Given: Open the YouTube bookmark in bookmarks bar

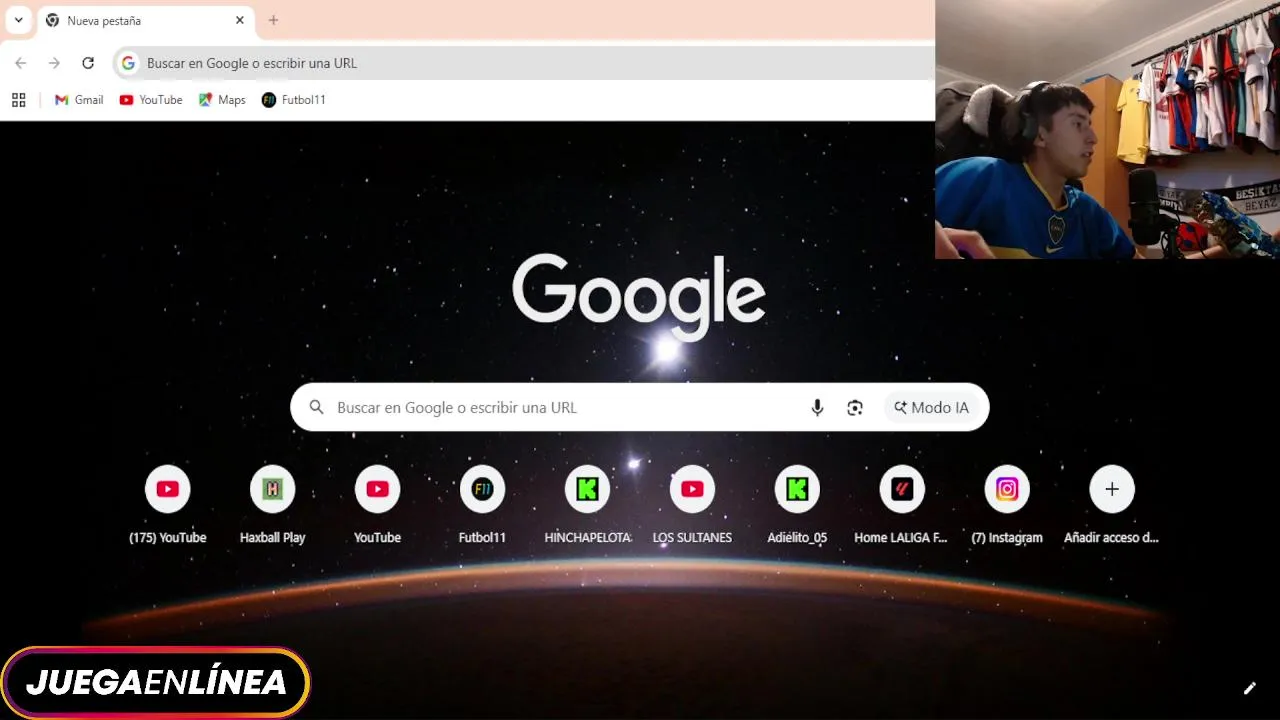Looking at the screenshot, I should (x=151, y=100).
